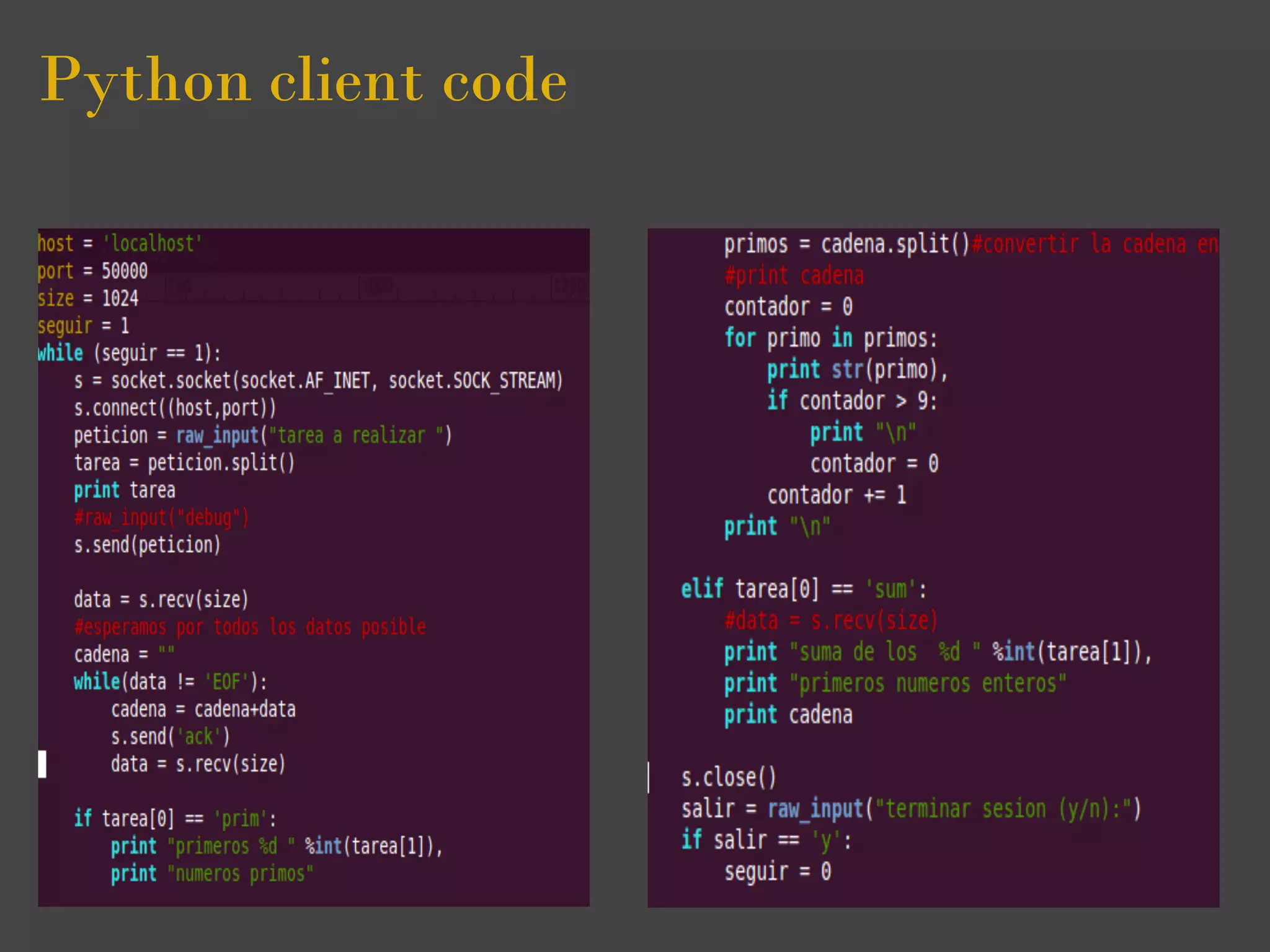Click the line cadena = ""
Viewport: 1270px width, 952px height.
tap(124, 654)
